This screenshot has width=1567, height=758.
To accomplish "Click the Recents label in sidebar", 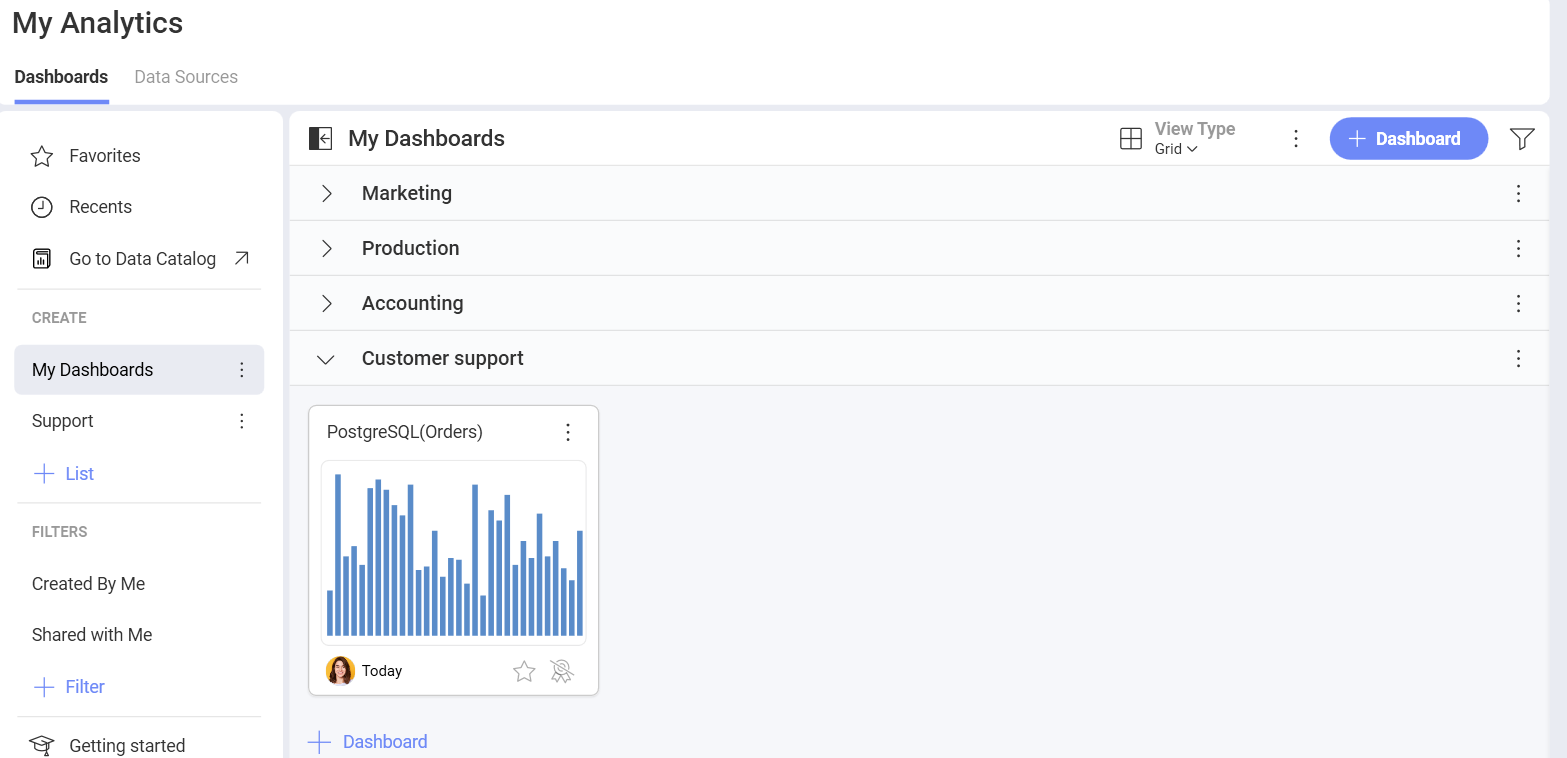I will (101, 207).
